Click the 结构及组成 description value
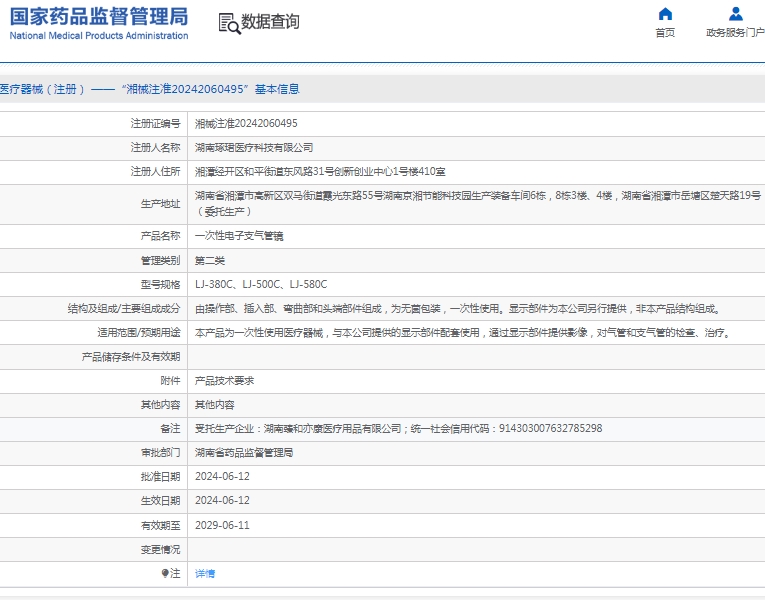This screenshot has width=765, height=600. (458, 308)
